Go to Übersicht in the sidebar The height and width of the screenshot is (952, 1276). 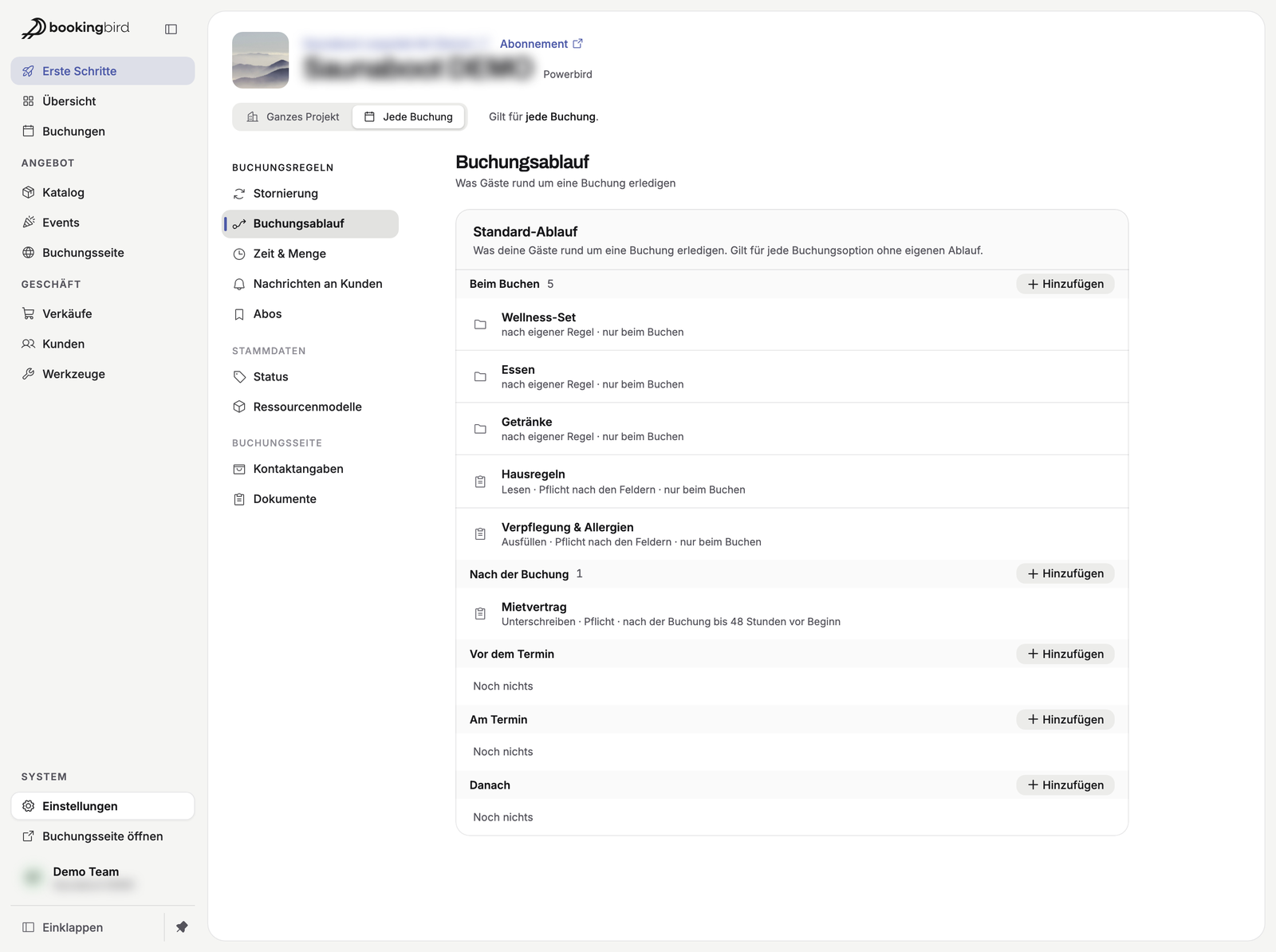pyautogui.click(x=103, y=101)
